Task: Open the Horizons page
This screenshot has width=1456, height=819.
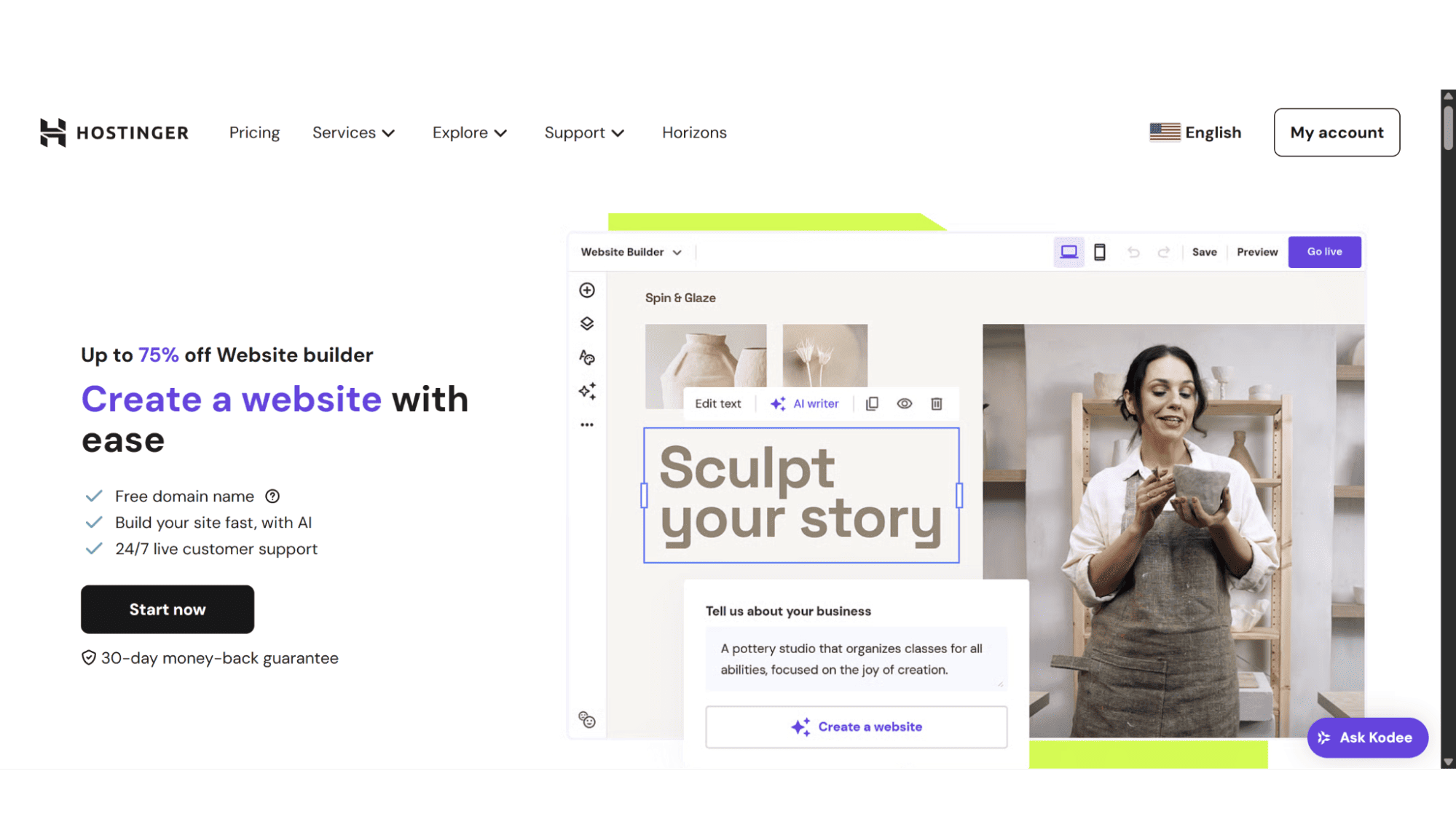Action: tap(694, 132)
